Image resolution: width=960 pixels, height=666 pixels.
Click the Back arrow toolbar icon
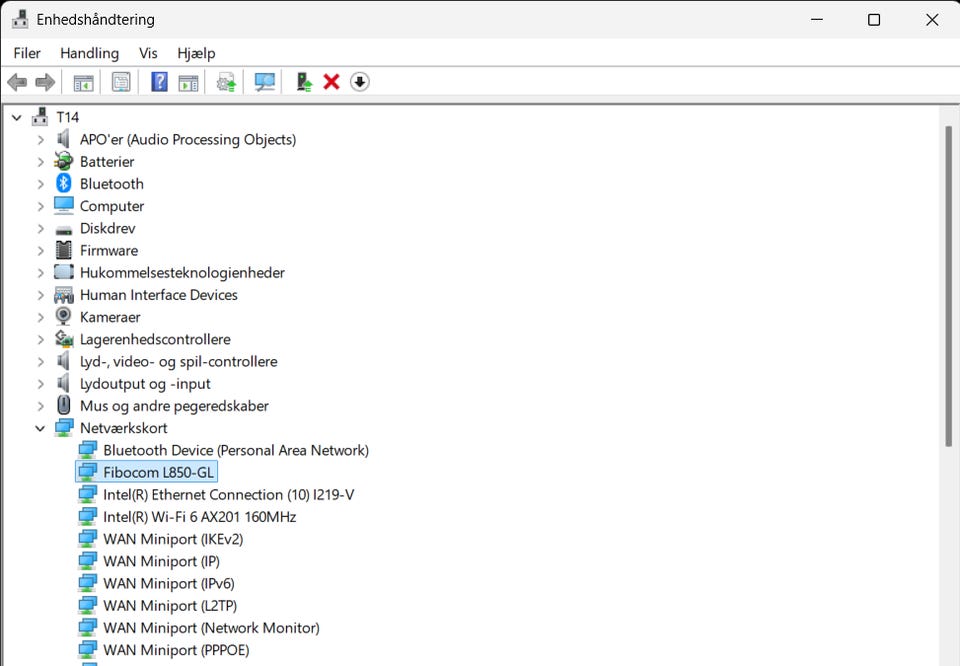pos(17,82)
